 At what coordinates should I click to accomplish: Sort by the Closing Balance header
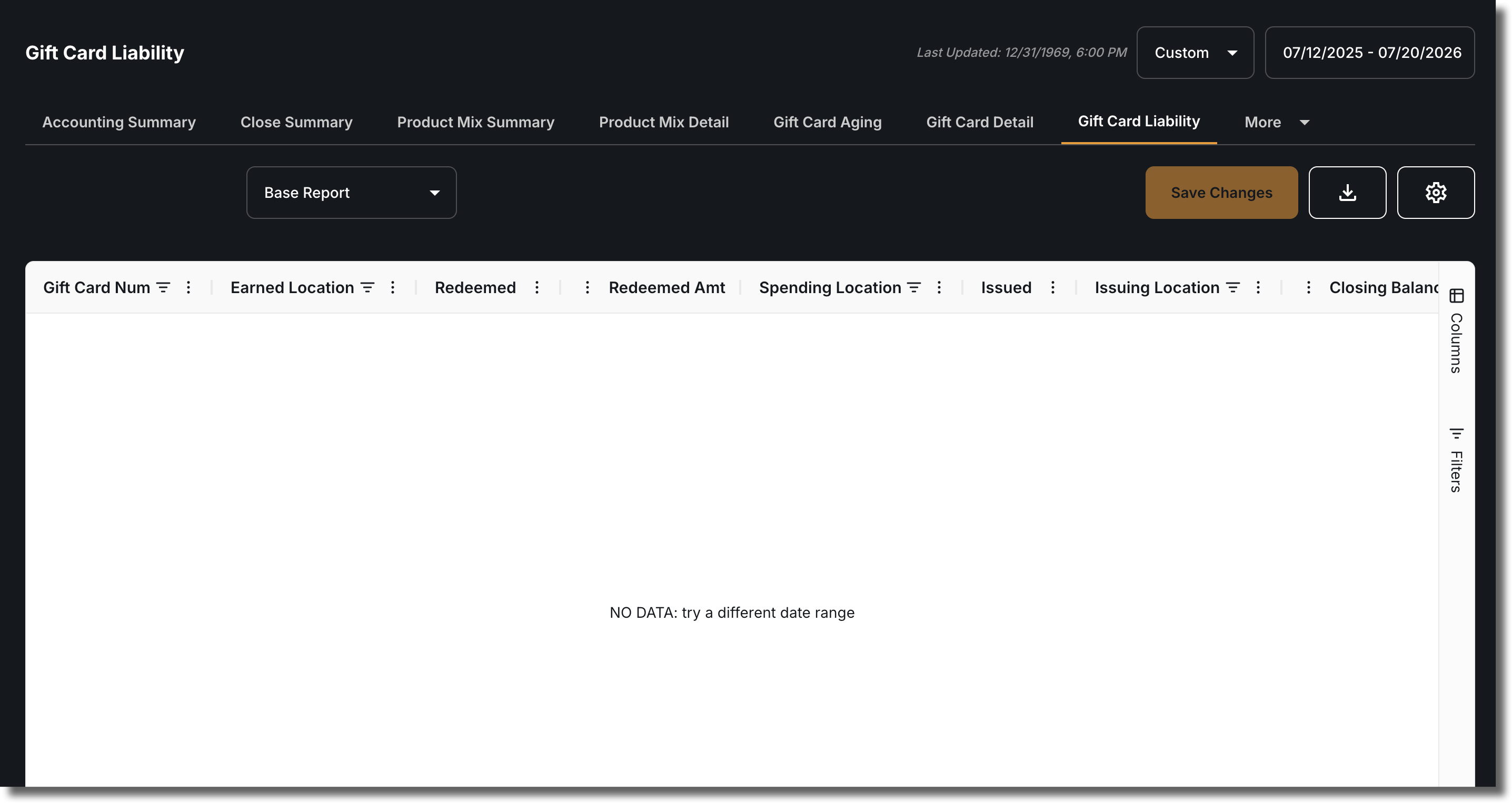(x=1384, y=287)
